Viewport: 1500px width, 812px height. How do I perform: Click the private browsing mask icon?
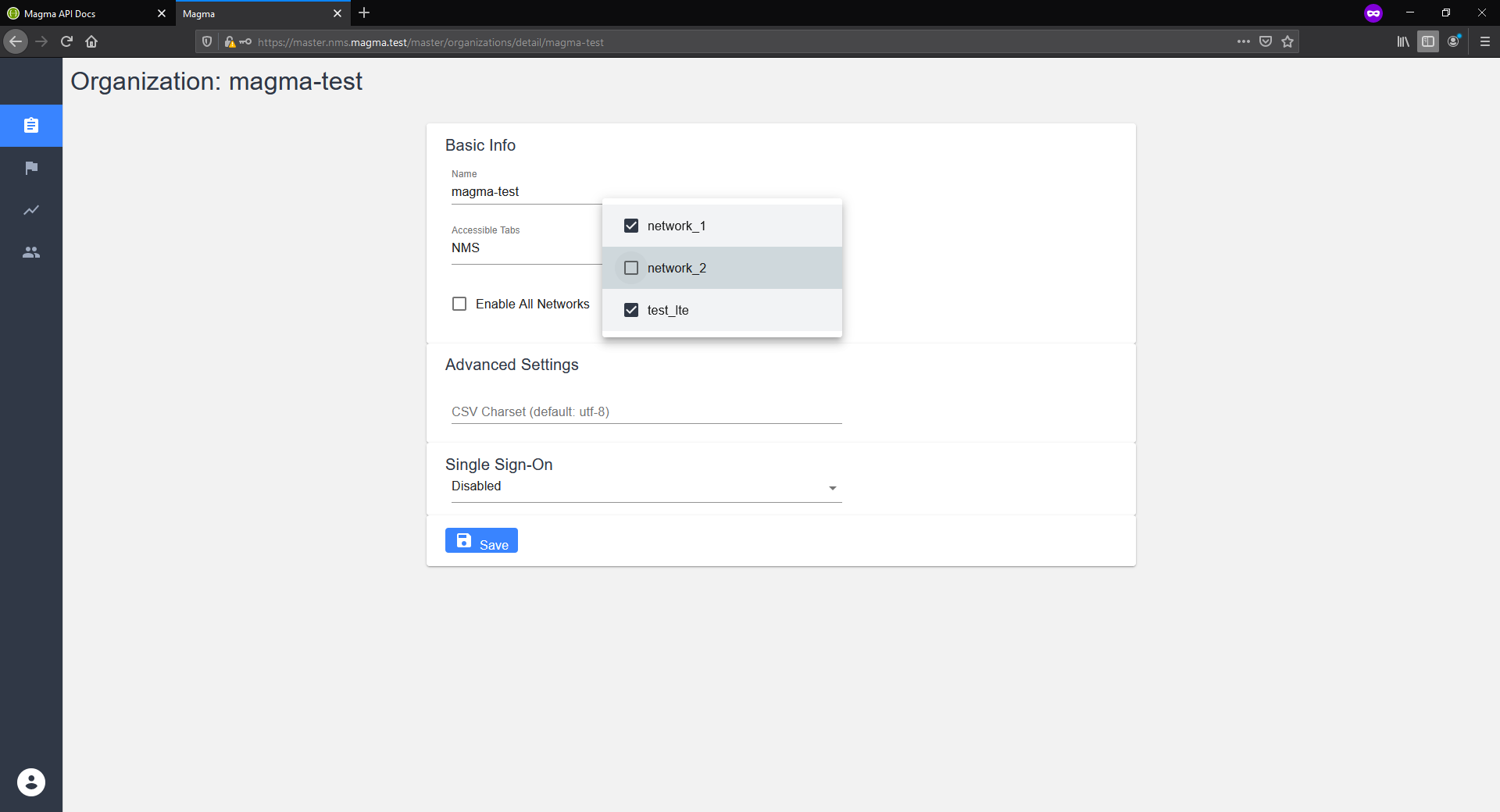1373,13
